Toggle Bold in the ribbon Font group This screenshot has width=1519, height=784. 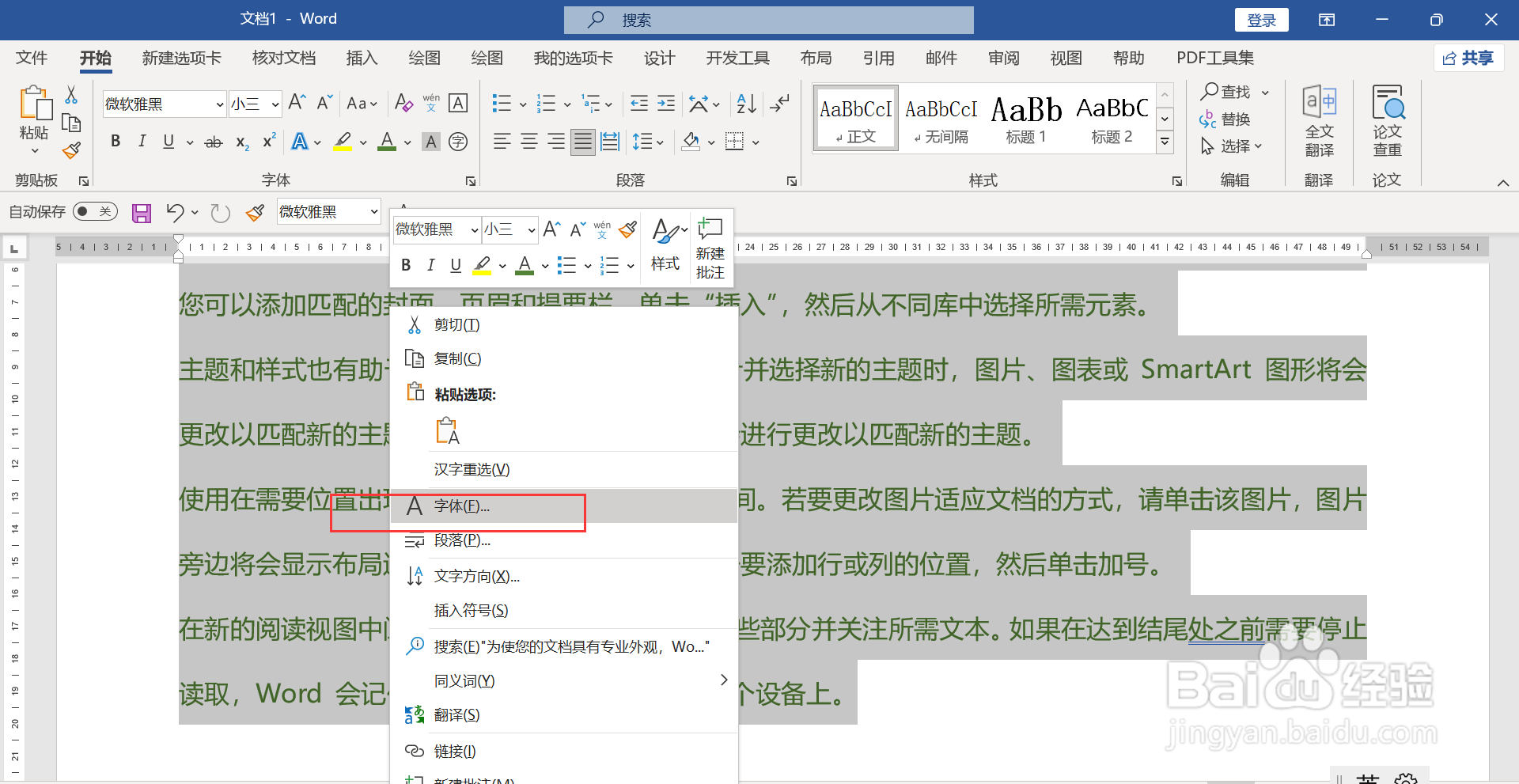coord(116,142)
